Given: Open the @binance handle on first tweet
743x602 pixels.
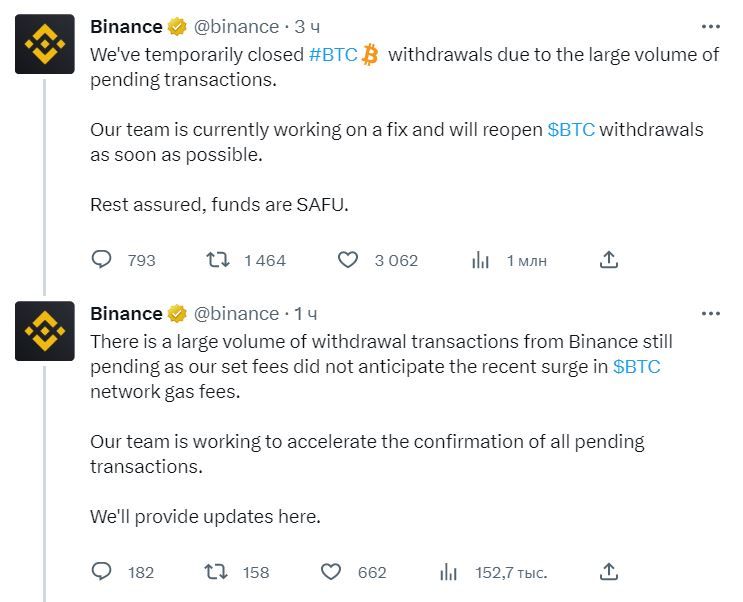Looking at the screenshot, I should 236,27.
